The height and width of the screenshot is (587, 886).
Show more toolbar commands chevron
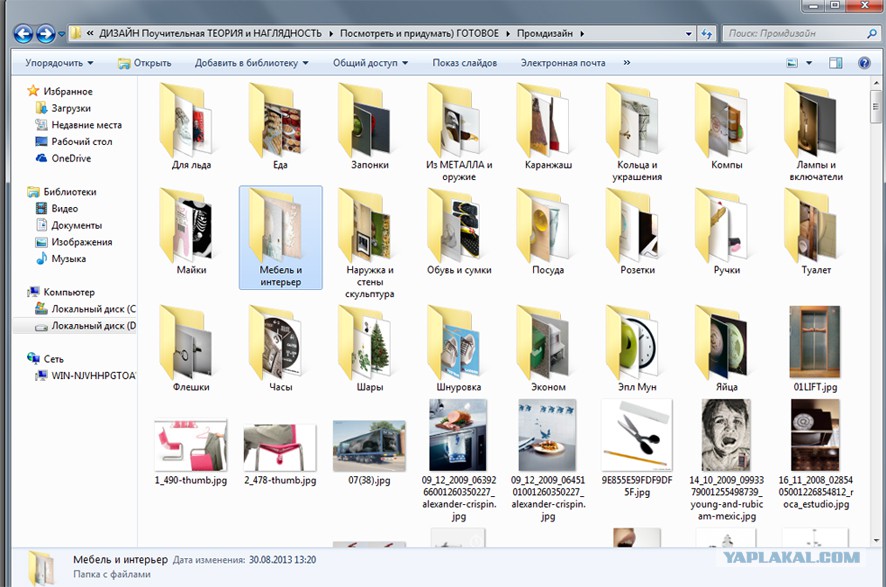click(x=627, y=63)
